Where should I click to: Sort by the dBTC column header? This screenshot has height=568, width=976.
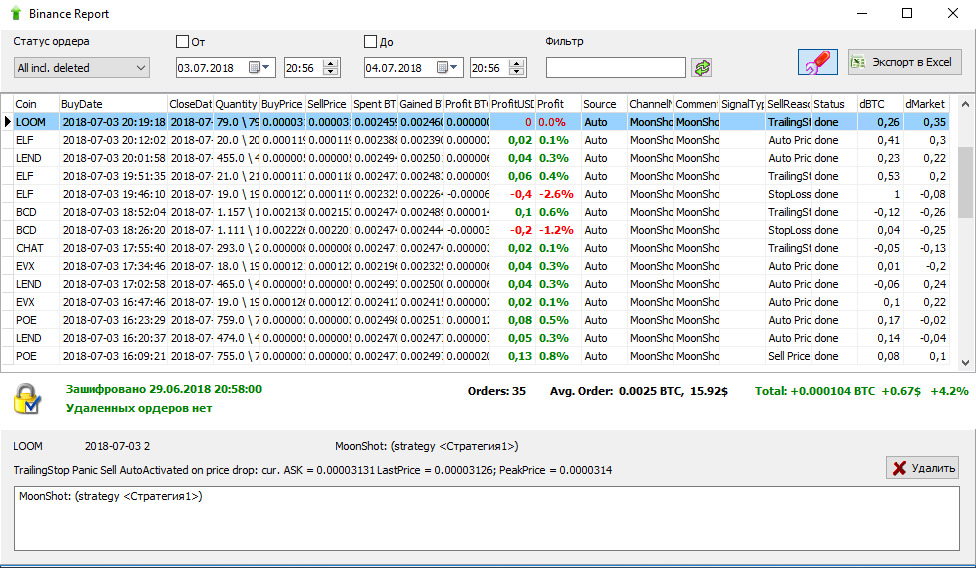click(880, 104)
